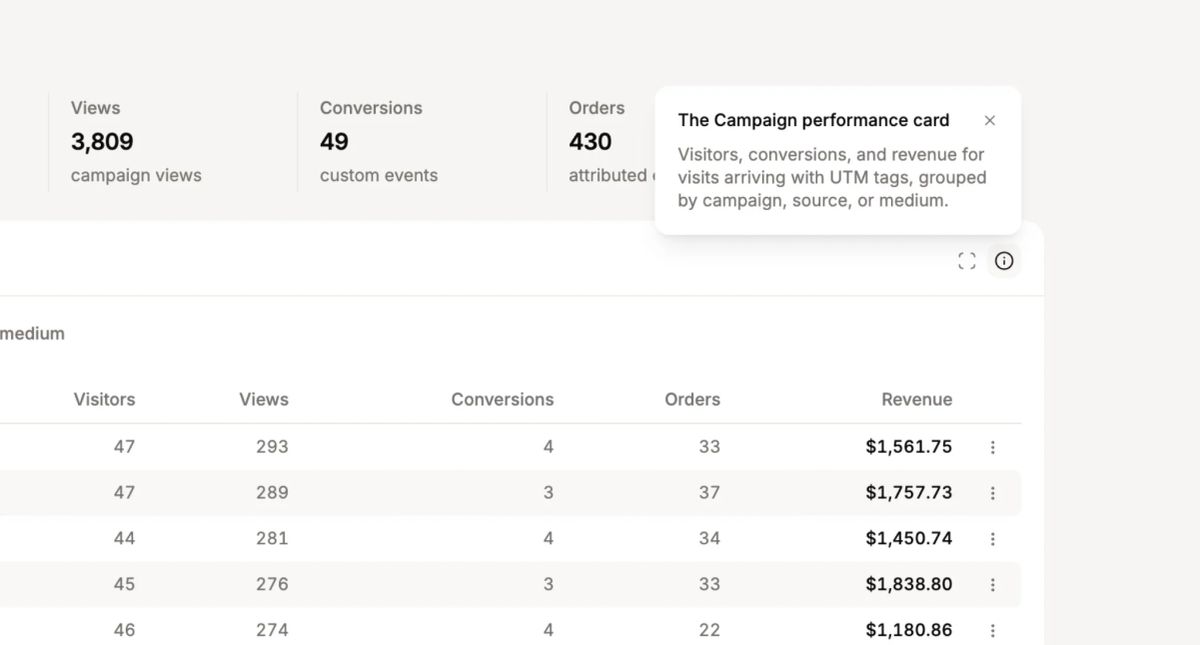
Task: Open row menu for $1,180.86 revenue
Action: pyautogui.click(x=993, y=630)
